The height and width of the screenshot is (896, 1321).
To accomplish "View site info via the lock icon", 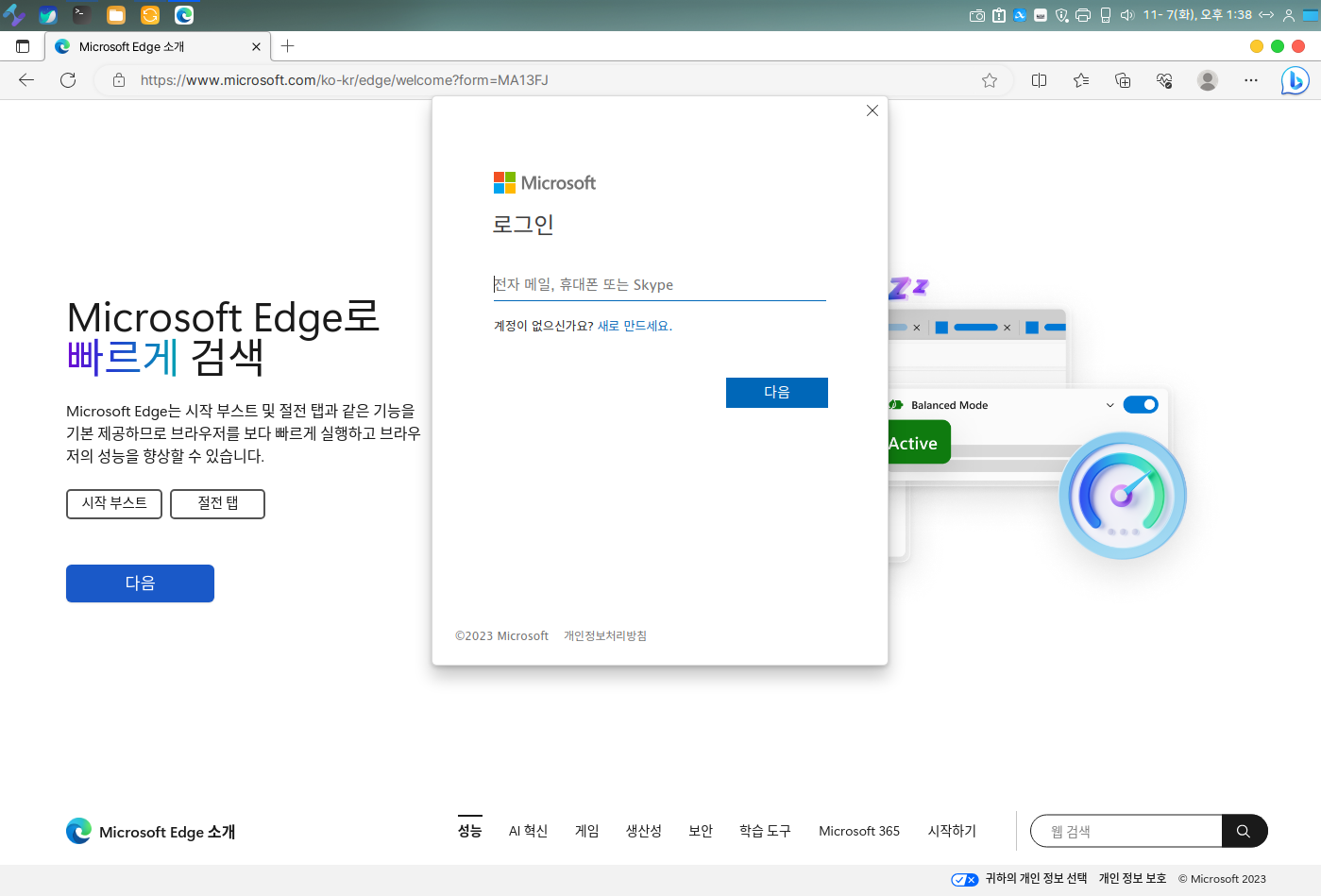I will [119, 80].
